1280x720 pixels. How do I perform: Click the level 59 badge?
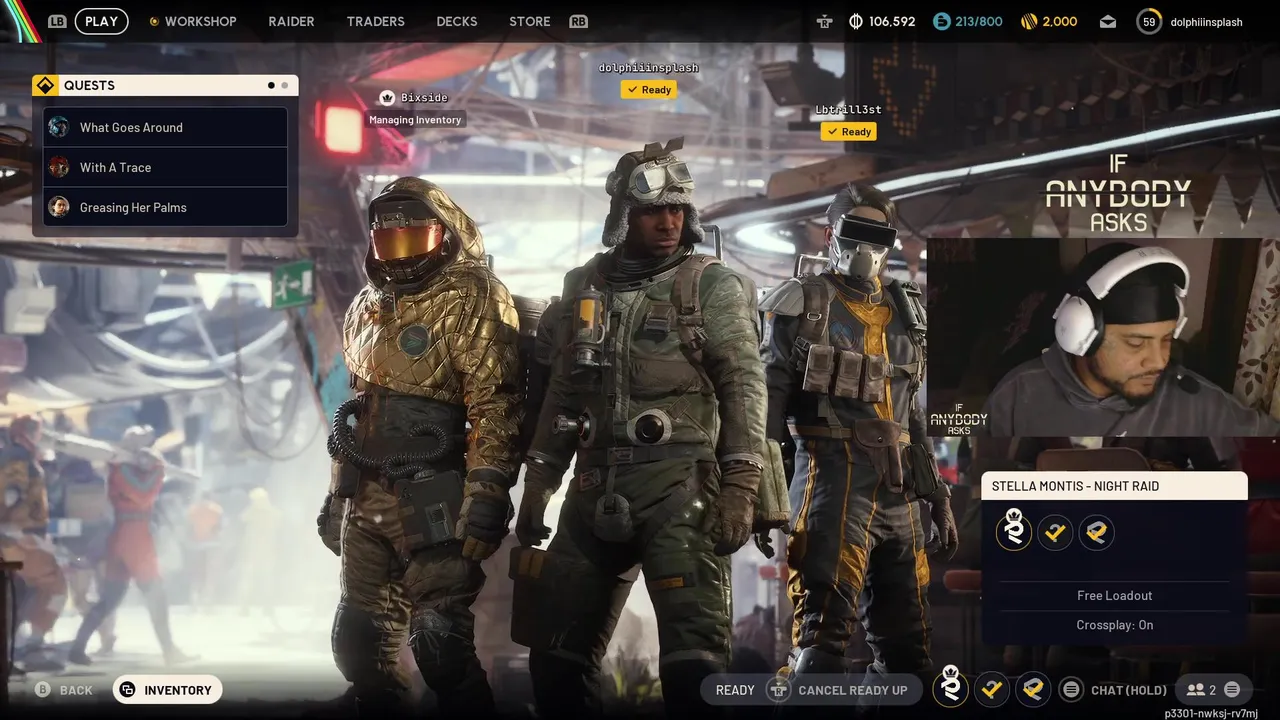1149,21
